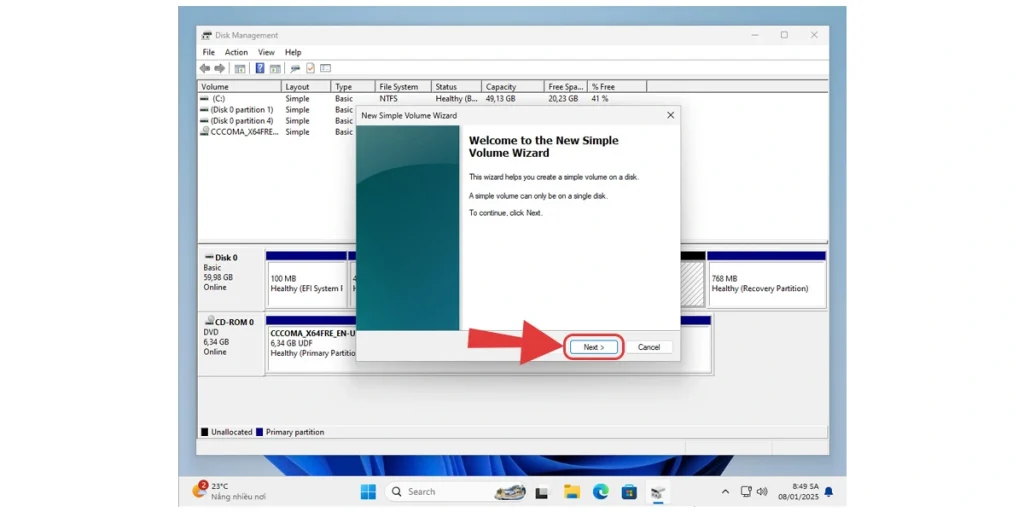Click the Forward arrow in the toolbar
This screenshot has height=512, width=1024.
tap(219, 68)
